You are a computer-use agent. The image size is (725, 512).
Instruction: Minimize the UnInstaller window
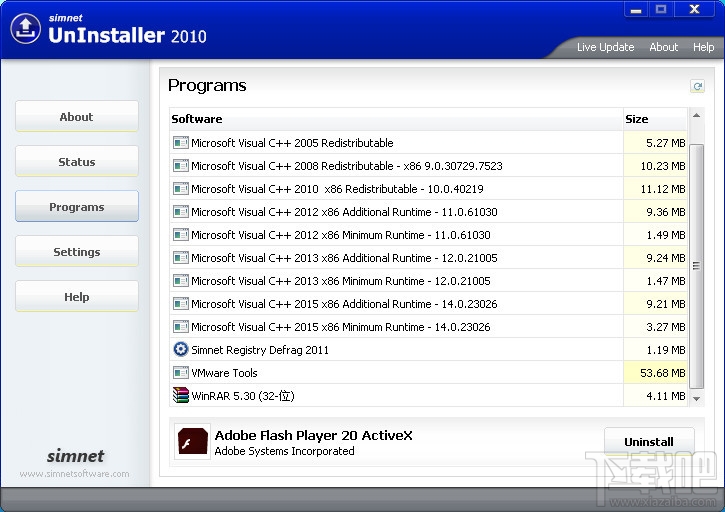click(636, 9)
